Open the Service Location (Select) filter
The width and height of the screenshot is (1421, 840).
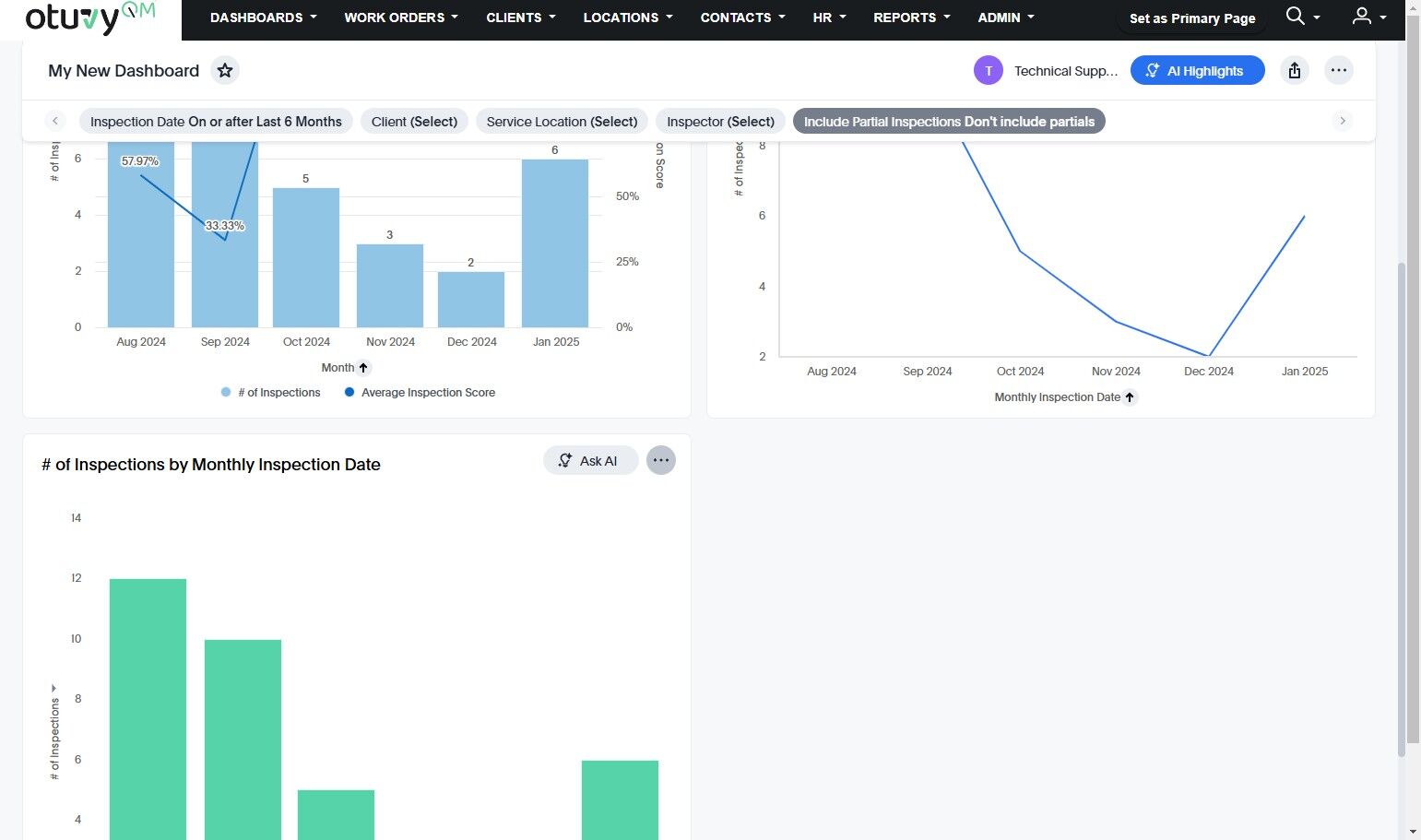coord(562,122)
